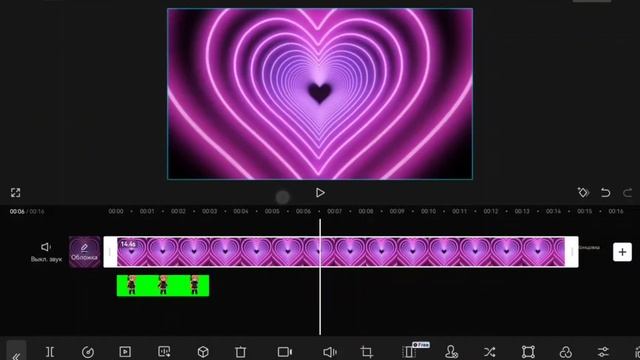Open the Crop tool in the toolbar

(367, 352)
